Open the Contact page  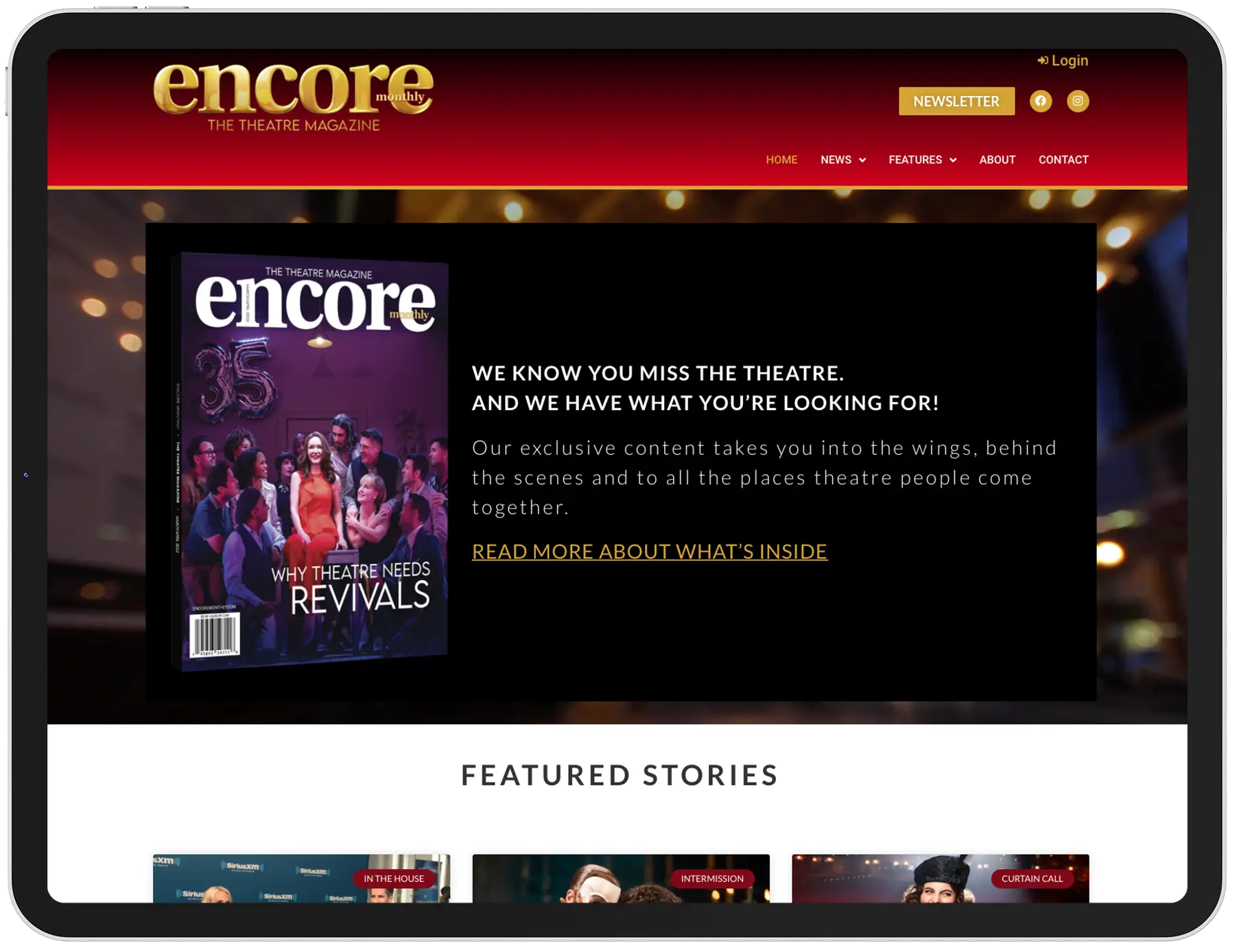pyautogui.click(x=1063, y=160)
